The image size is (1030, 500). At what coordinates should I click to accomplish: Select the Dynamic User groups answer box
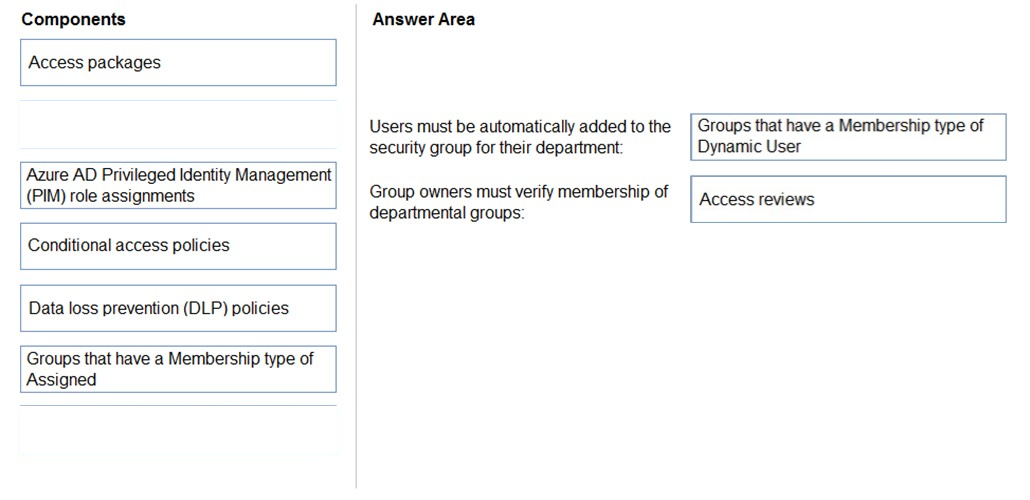coord(848,137)
